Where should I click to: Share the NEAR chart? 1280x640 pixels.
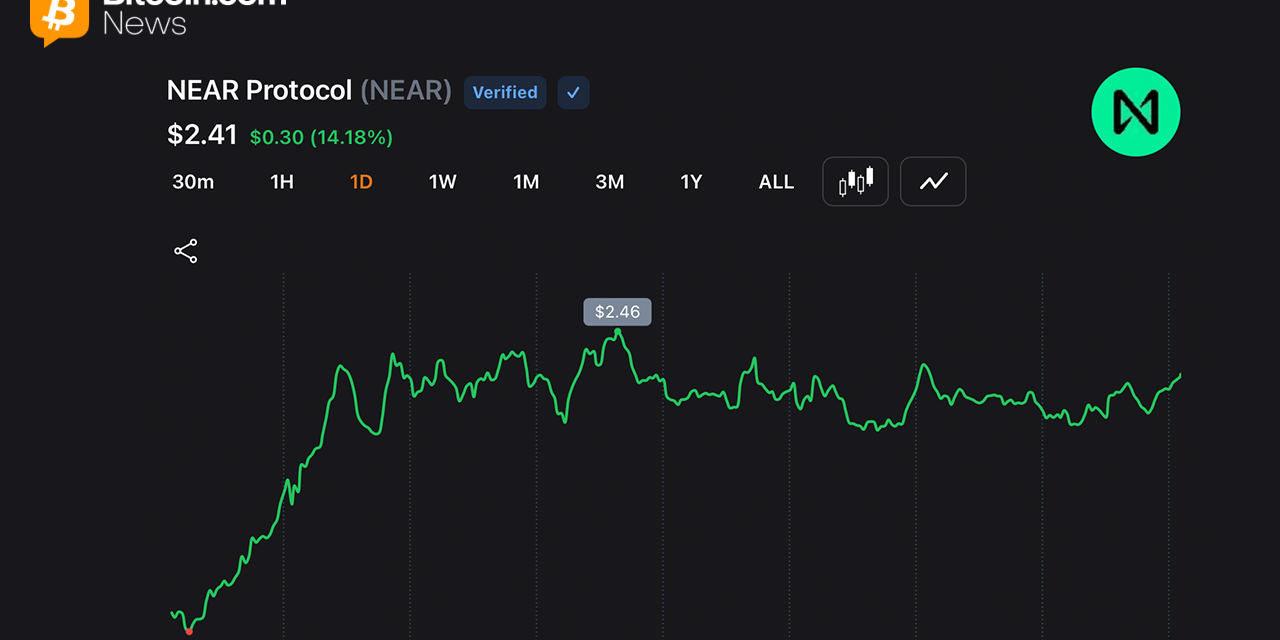[186, 251]
